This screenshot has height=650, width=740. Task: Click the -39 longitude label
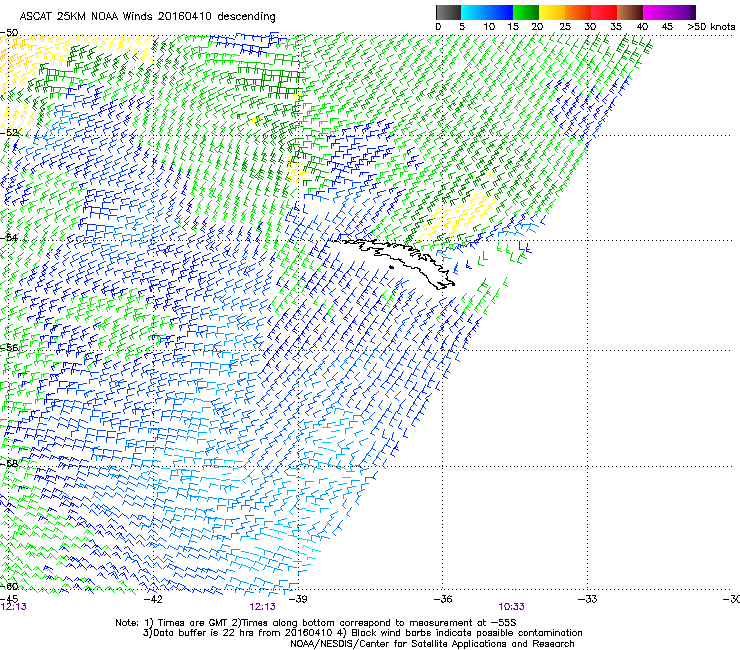click(x=297, y=599)
